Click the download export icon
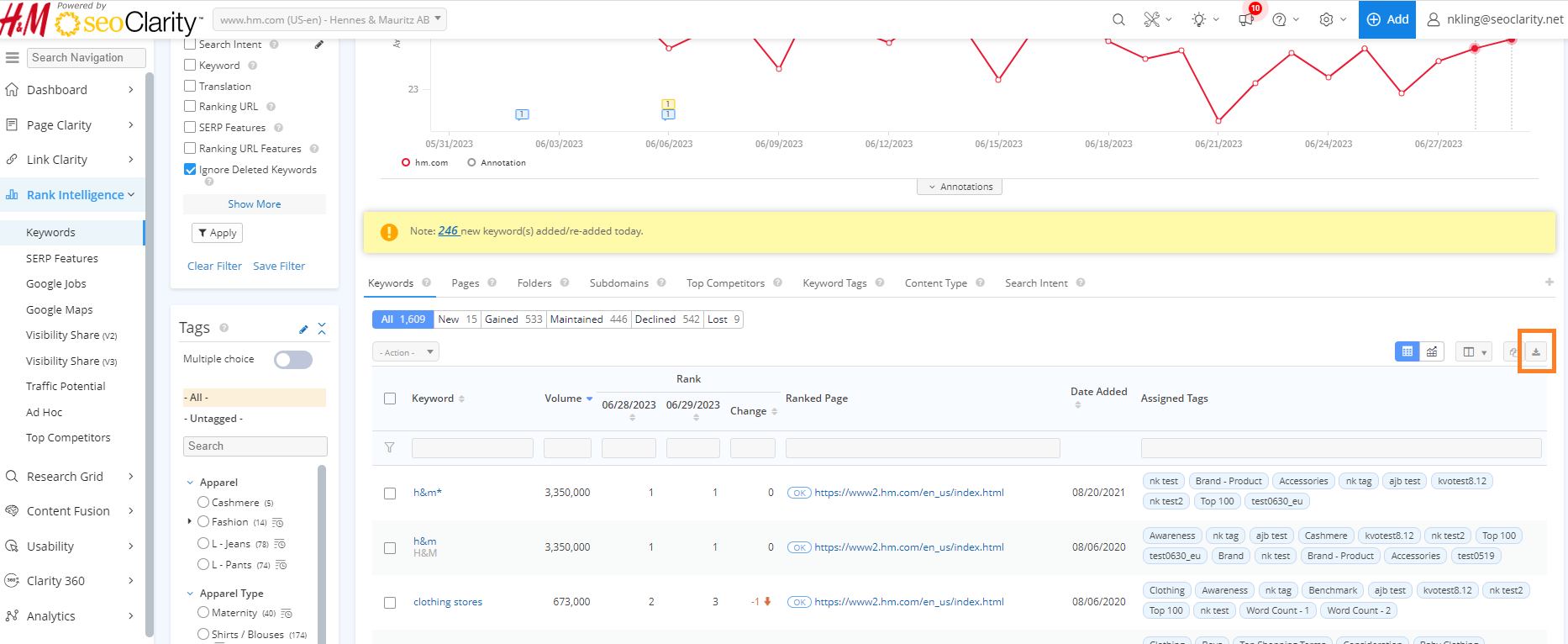The width and height of the screenshot is (1568, 644). tap(1535, 352)
